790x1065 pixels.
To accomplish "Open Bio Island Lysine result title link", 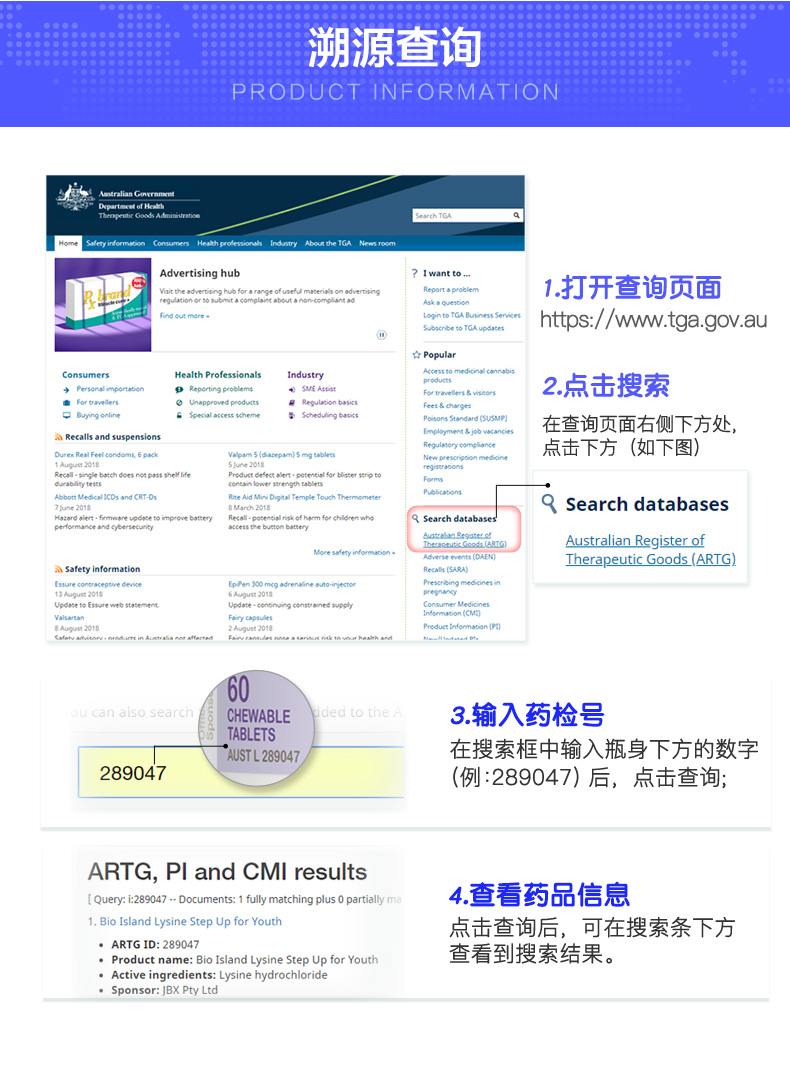I will pos(190,921).
